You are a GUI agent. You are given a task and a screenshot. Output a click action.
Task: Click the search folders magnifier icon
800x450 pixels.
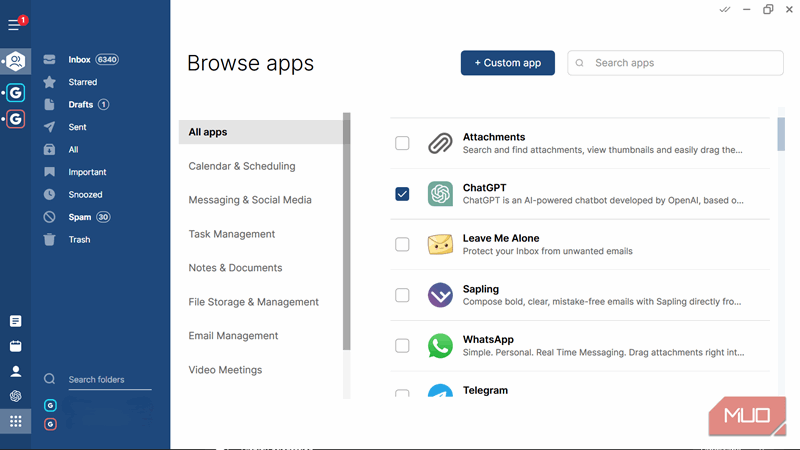[x=49, y=379]
